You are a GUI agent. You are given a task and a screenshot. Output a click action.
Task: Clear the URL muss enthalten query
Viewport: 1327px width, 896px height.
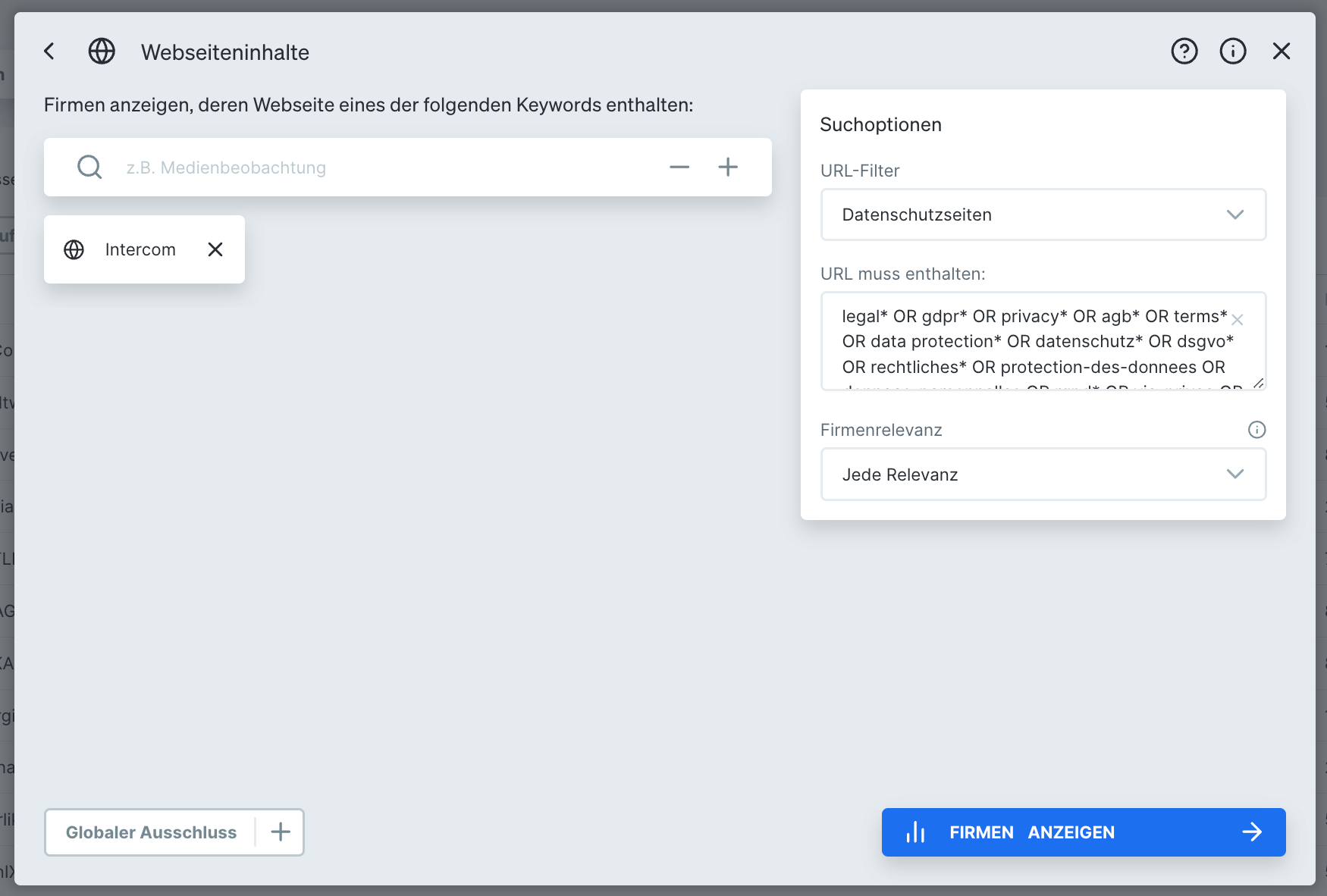[x=1237, y=319]
